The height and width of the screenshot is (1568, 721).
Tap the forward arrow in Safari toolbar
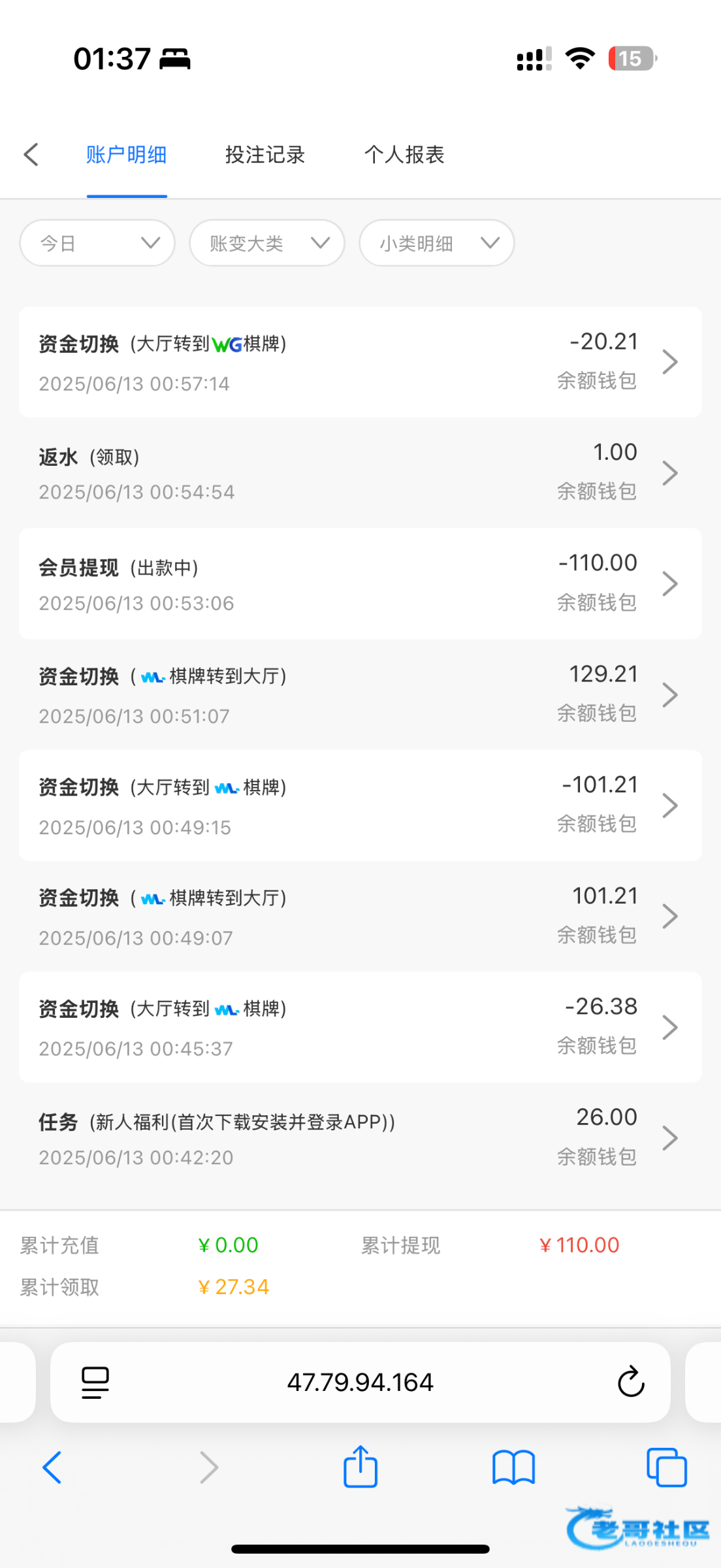click(208, 1467)
